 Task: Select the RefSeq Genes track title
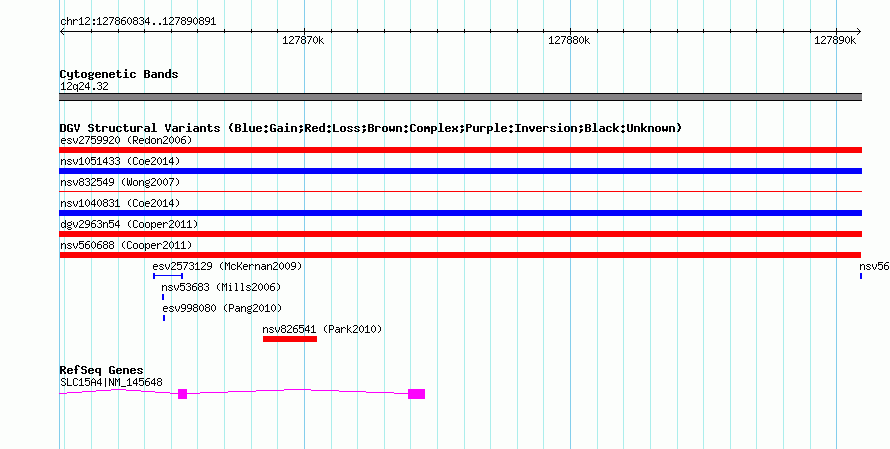101,371
